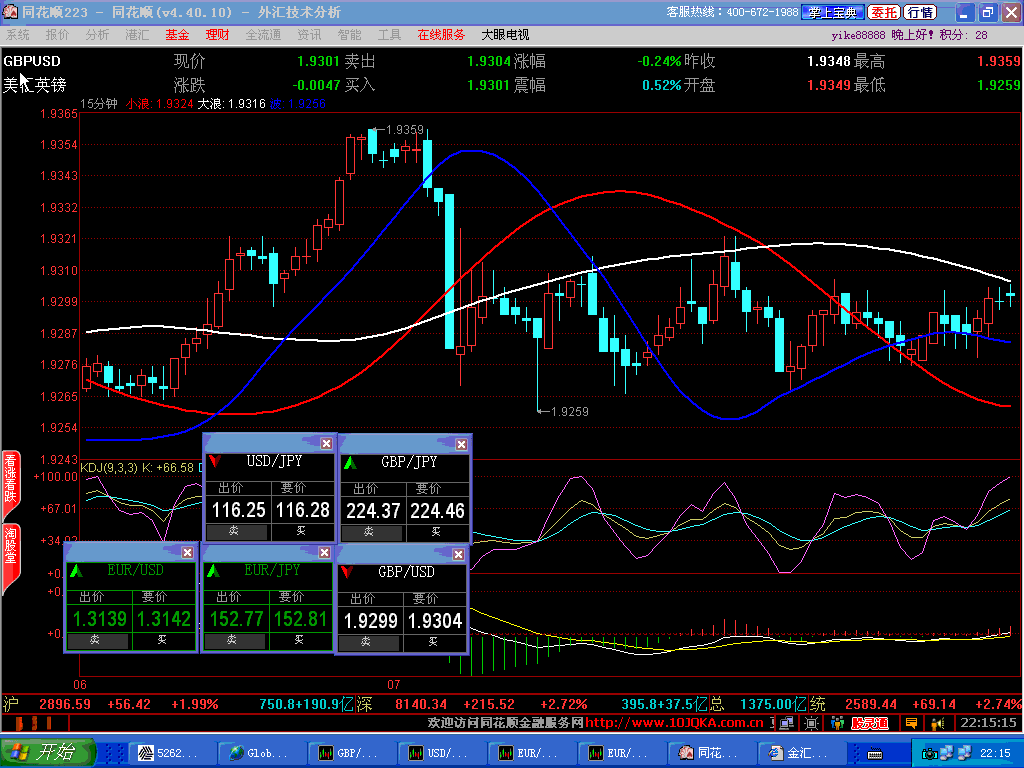1024x768 pixels.
Task: Click 卖 sell button in GBP/JPY panel
Action: 372,532
